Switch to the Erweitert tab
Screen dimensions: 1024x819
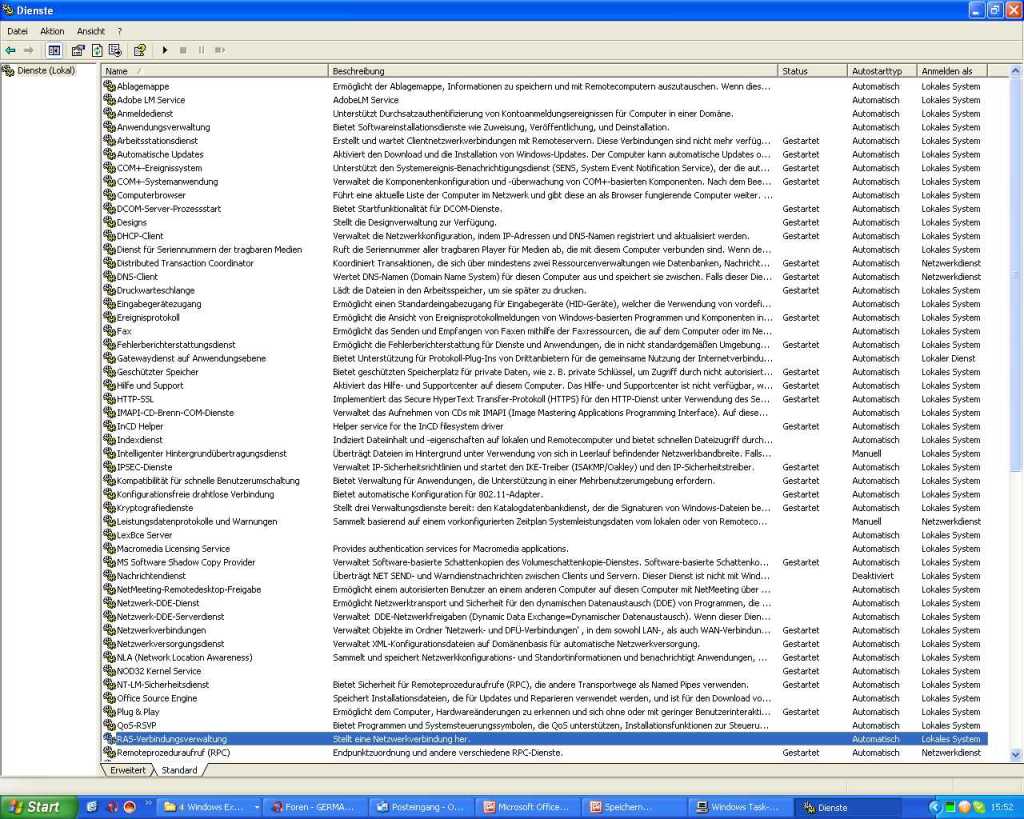[x=128, y=770]
